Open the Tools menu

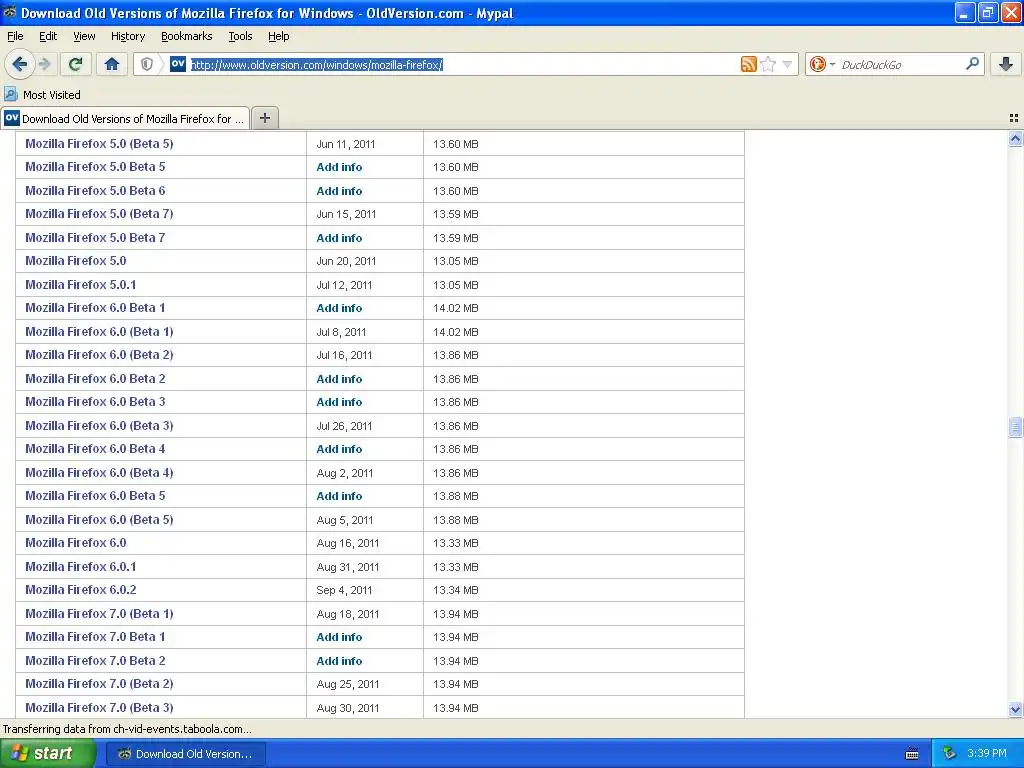coord(240,36)
